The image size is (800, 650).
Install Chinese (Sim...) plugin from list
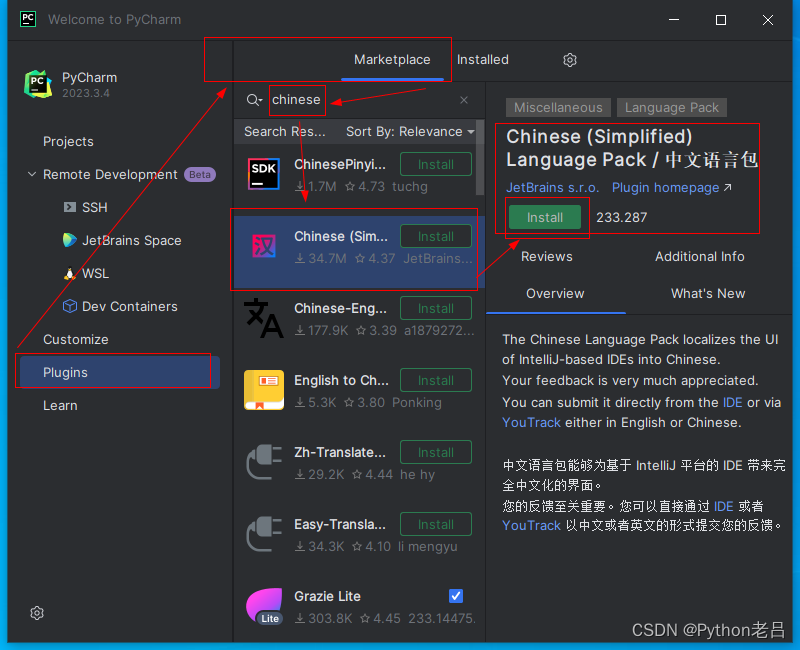click(x=436, y=236)
